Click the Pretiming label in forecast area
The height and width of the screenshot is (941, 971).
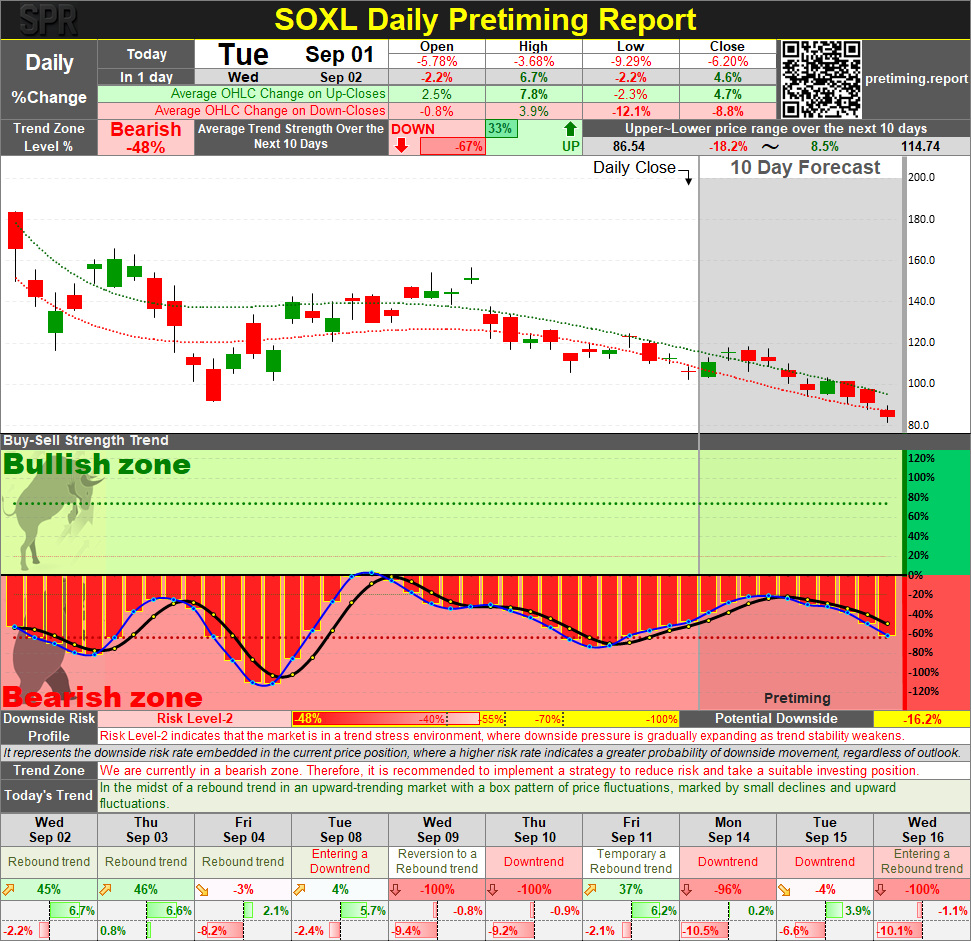coord(797,698)
